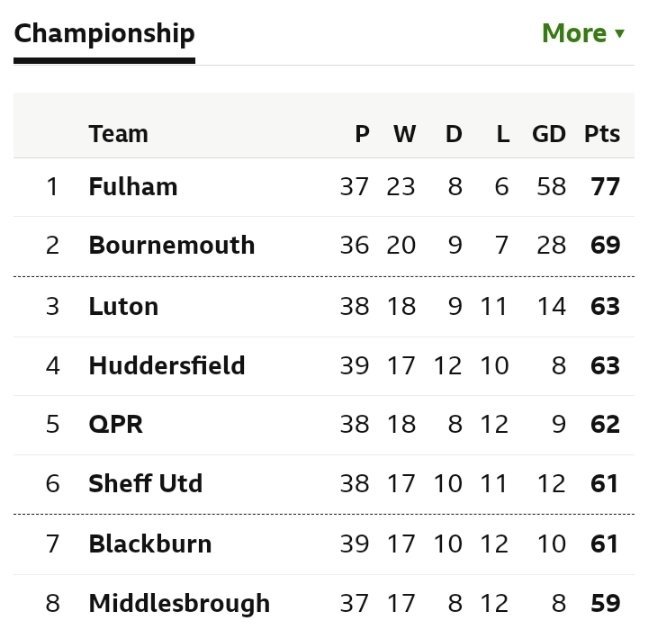
Task: Click the P column header
Action: tap(362, 134)
